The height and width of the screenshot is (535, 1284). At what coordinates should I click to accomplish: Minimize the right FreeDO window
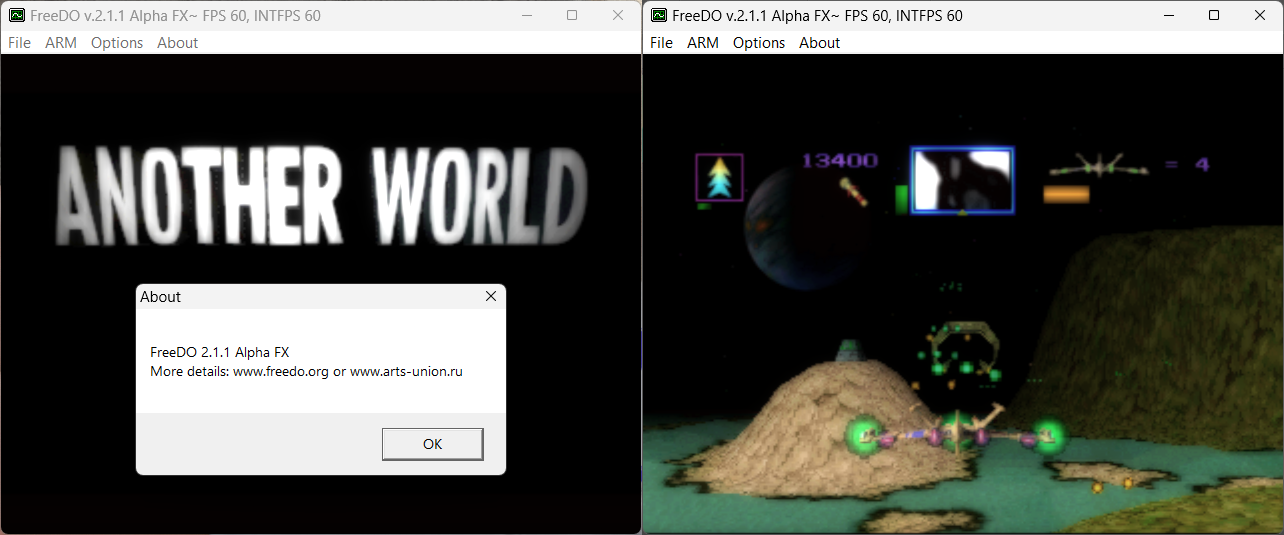pyautogui.click(x=1168, y=15)
